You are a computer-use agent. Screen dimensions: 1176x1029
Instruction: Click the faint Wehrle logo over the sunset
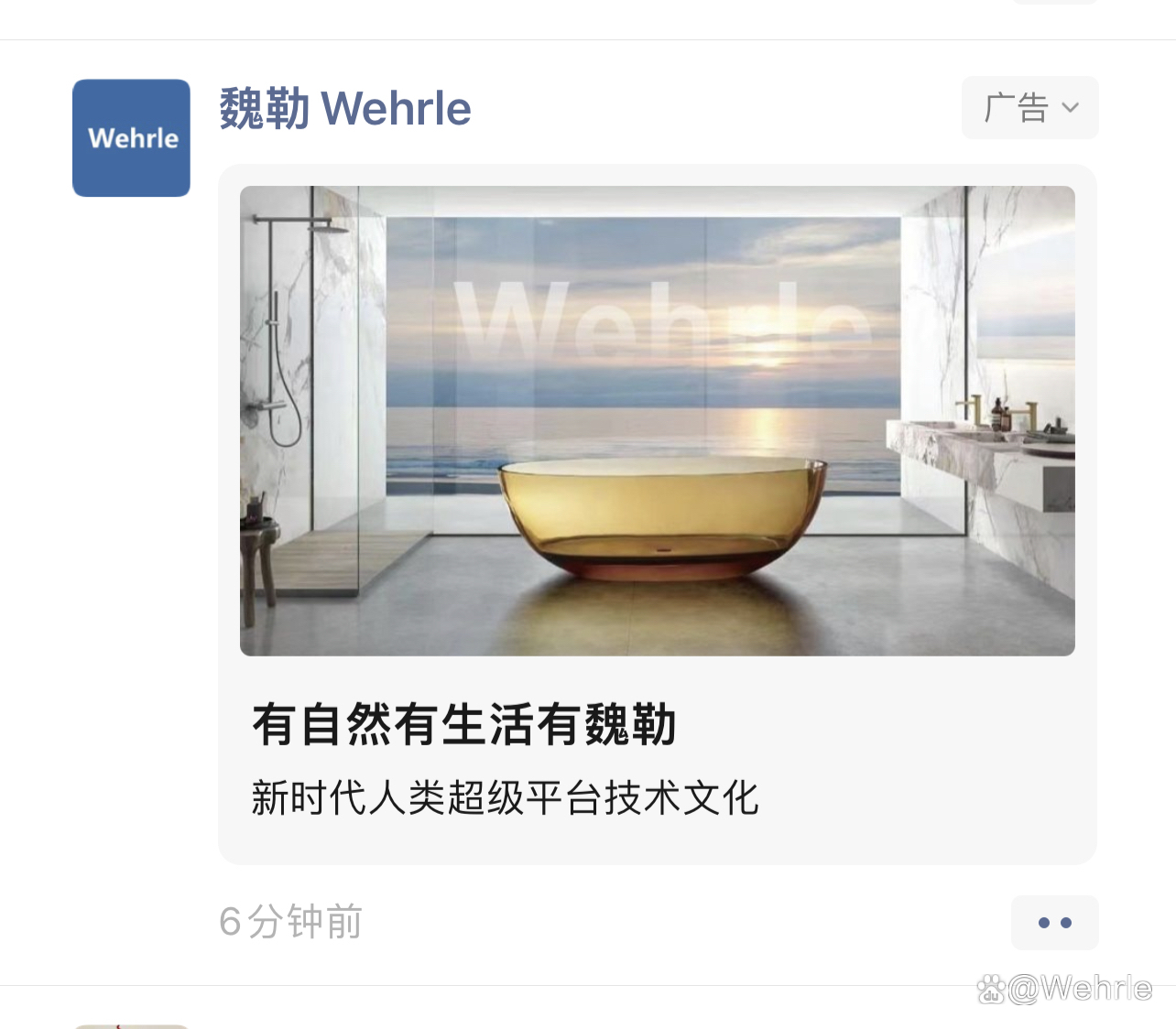pyautogui.click(x=661, y=320)
